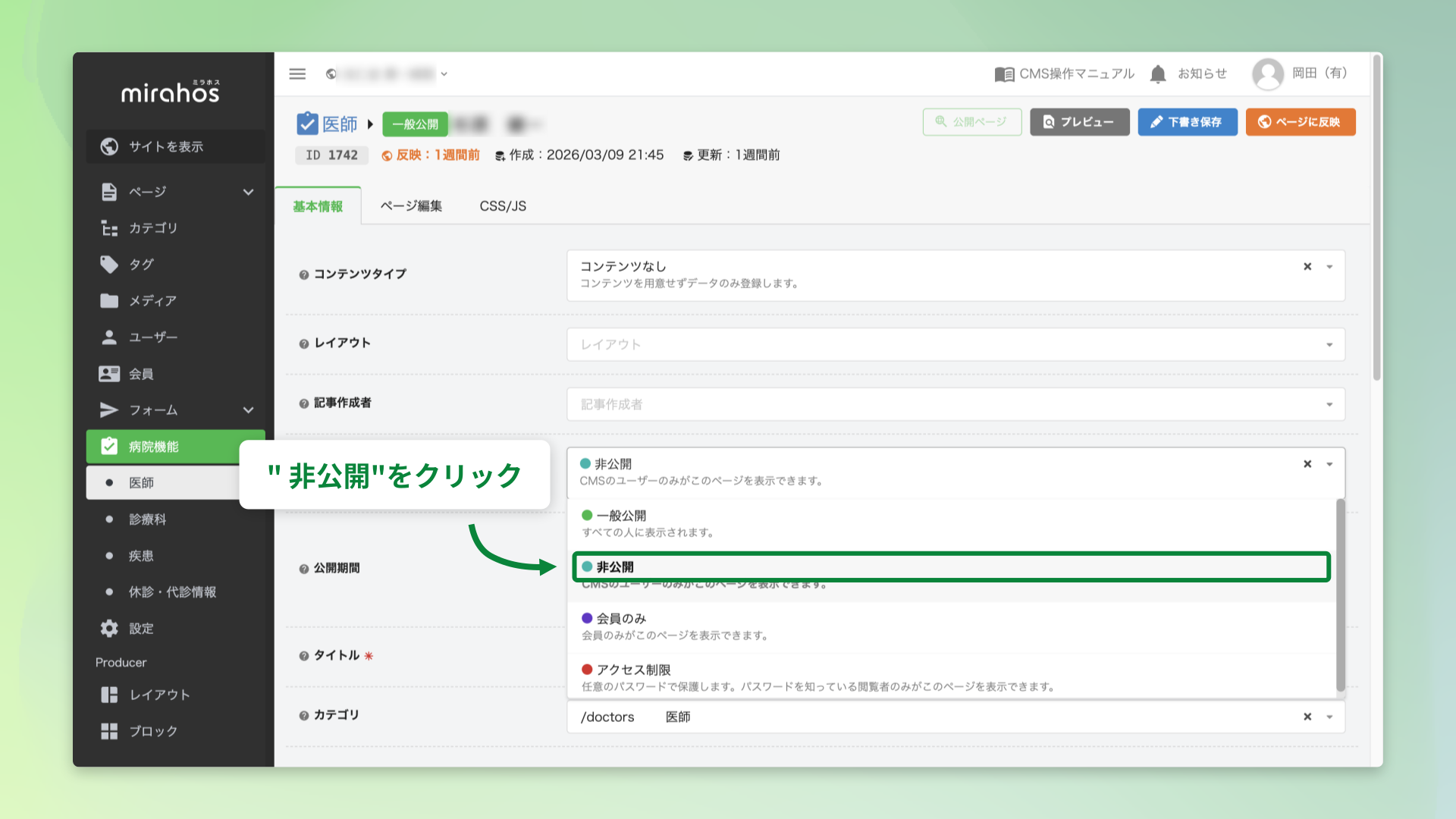Open 診療科 in the sidebar

[147, 519]
